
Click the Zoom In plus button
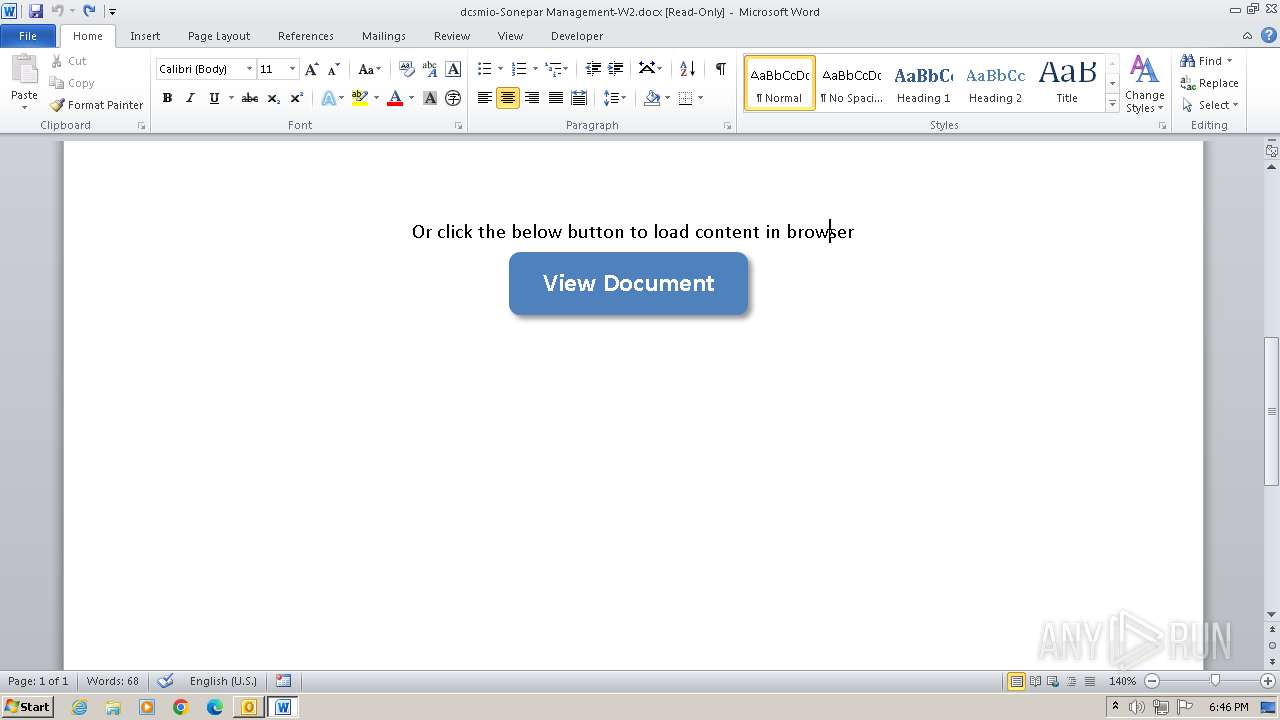1269,681
